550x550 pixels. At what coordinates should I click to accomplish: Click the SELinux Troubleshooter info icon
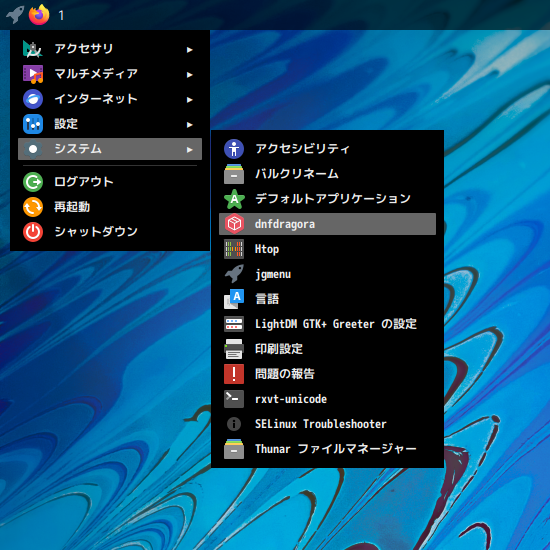pyautogui.click(x=234, y=424)
